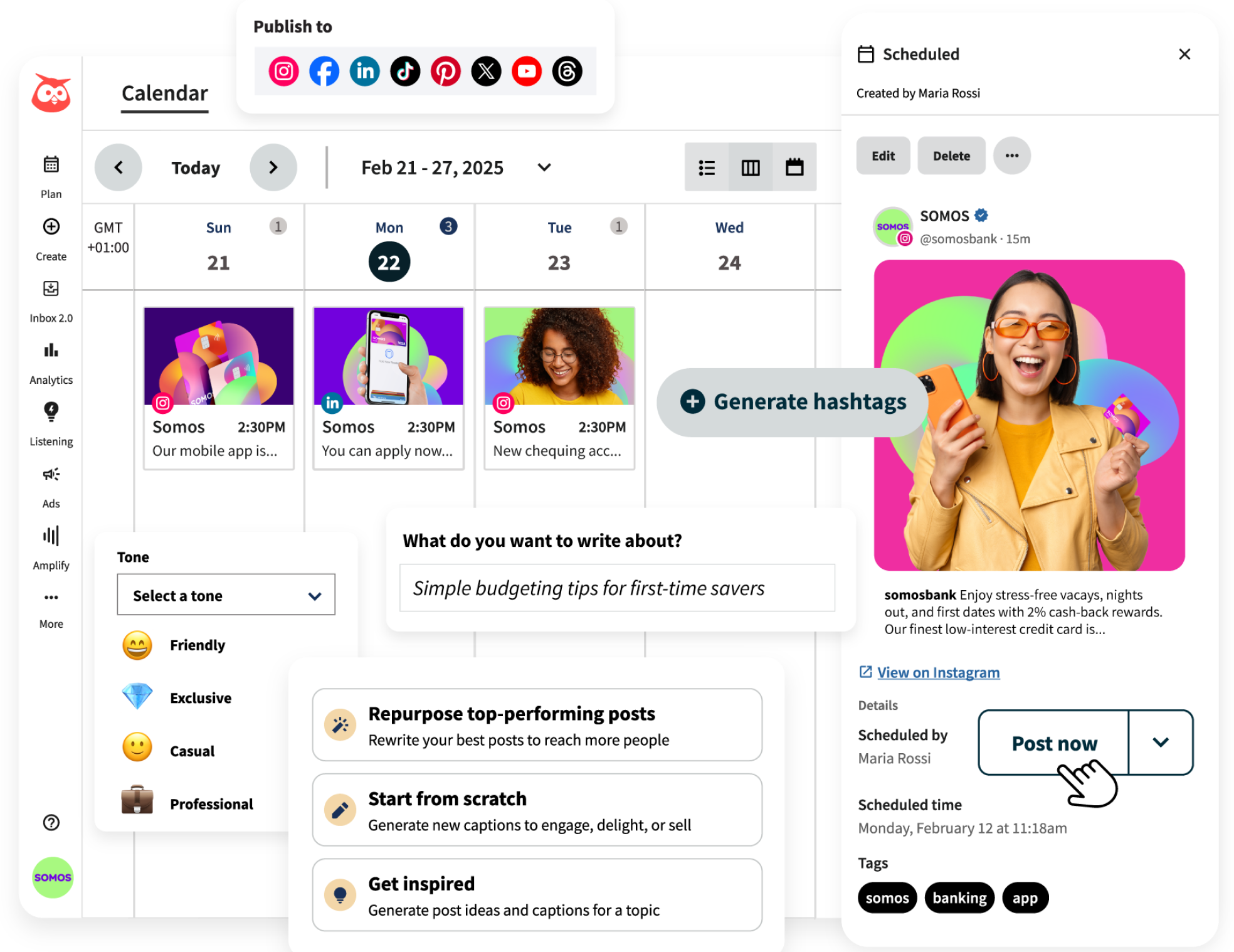The image size is (1234, 952).
Task: Expand the Feb 21 - 27 date selector
Action: [x=544, y=168]
